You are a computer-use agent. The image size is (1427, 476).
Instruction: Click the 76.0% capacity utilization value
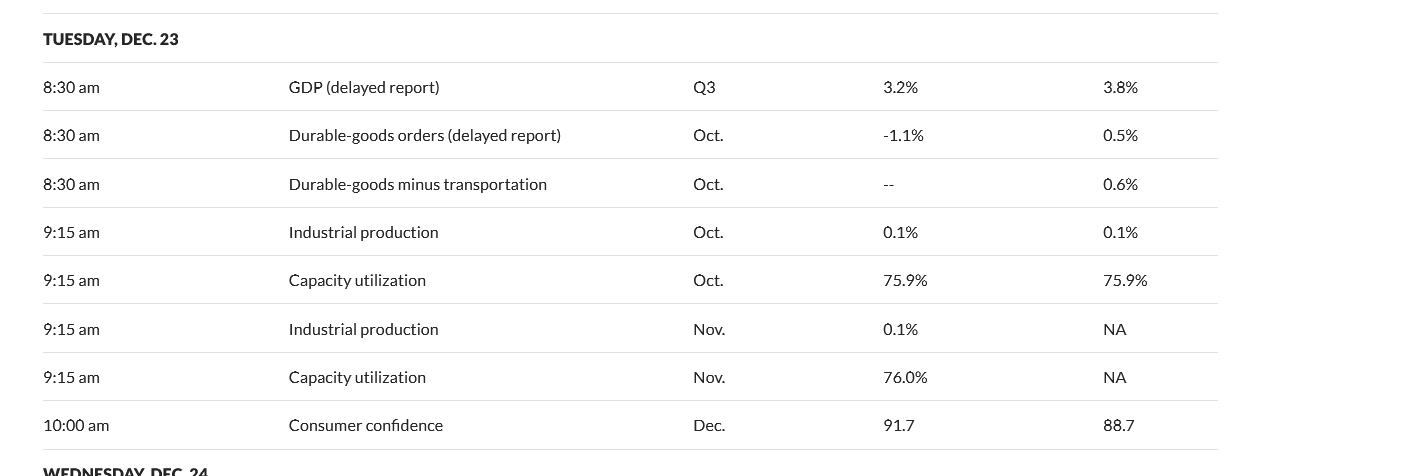[905, 377]
